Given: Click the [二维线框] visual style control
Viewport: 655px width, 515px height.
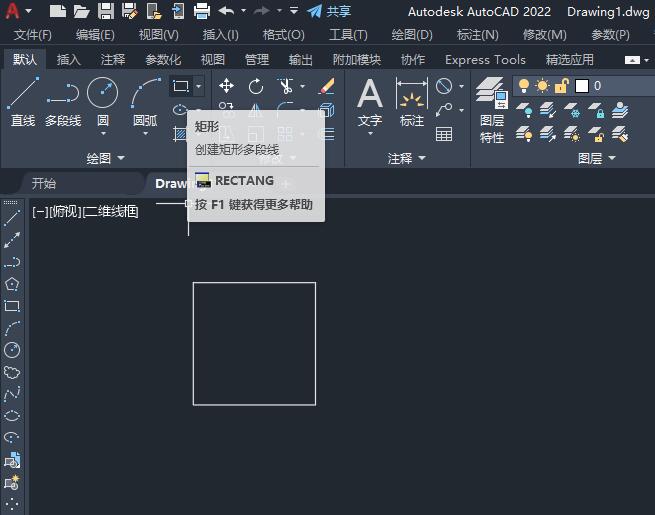Looking at the screenshot, I should (x=110, y=211).
